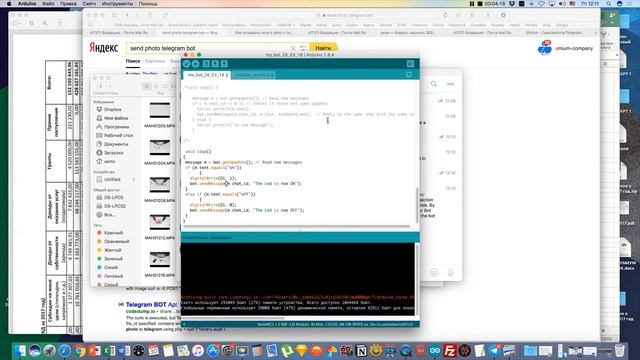Open Документы in Finder sidebar

(x=112, y=144)
